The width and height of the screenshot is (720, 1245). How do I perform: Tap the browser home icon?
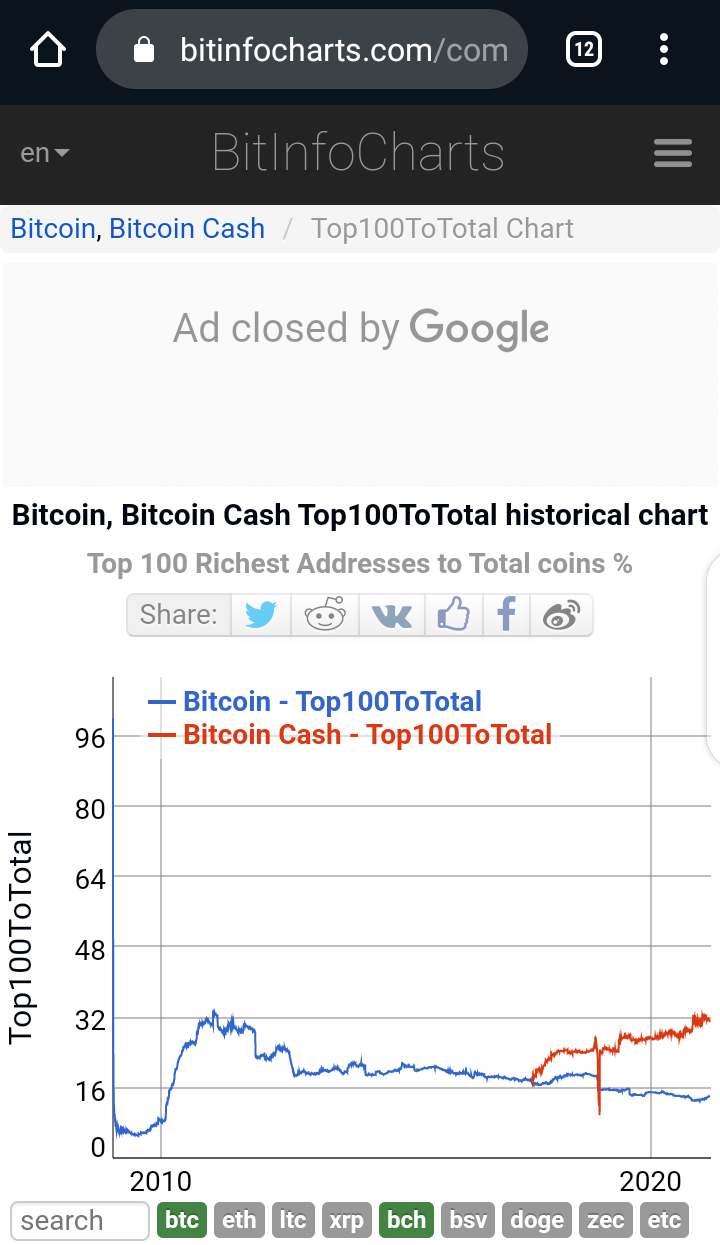pos(48,49)
